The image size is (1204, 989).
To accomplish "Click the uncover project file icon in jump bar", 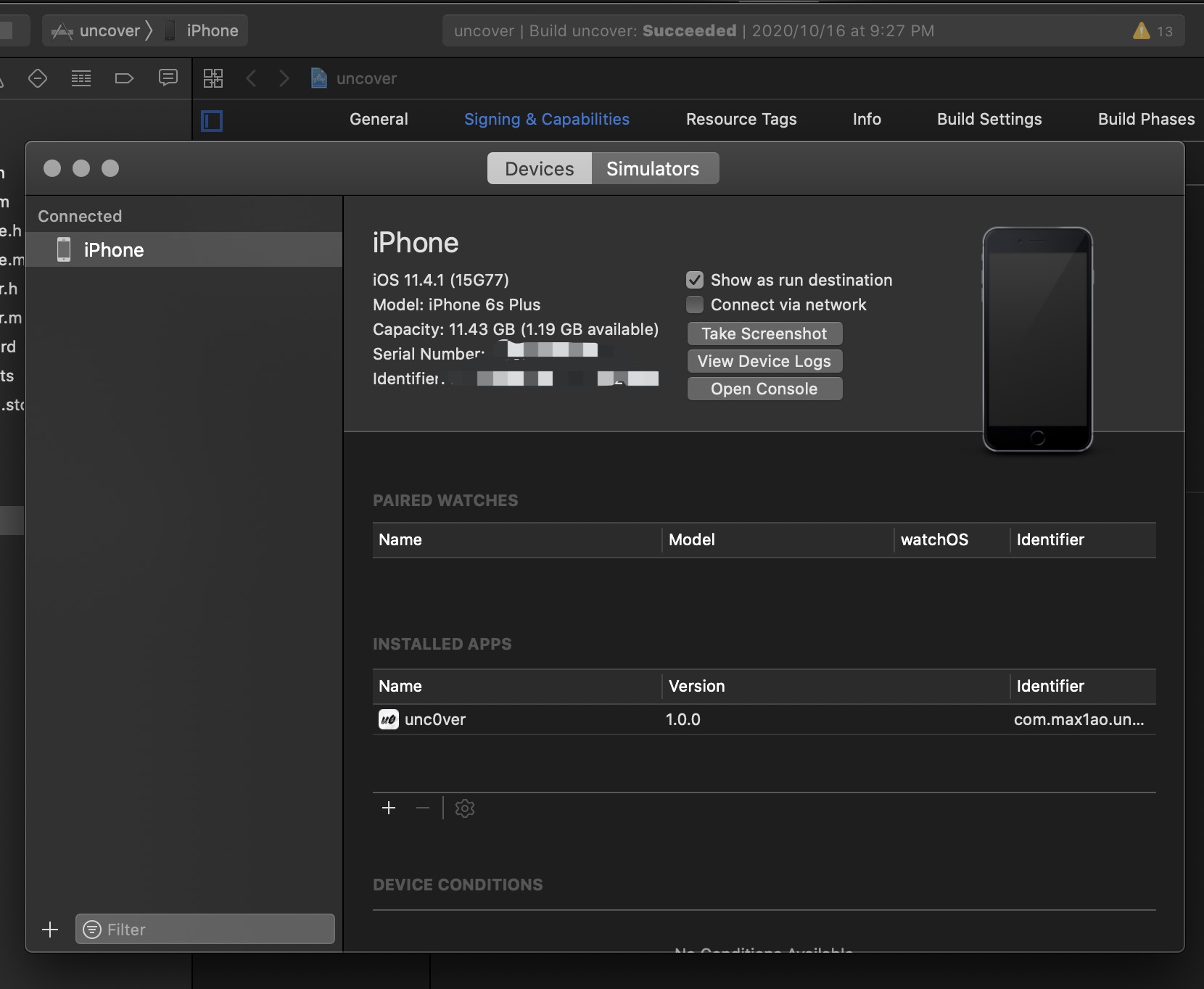I will (x=318, y=78).
